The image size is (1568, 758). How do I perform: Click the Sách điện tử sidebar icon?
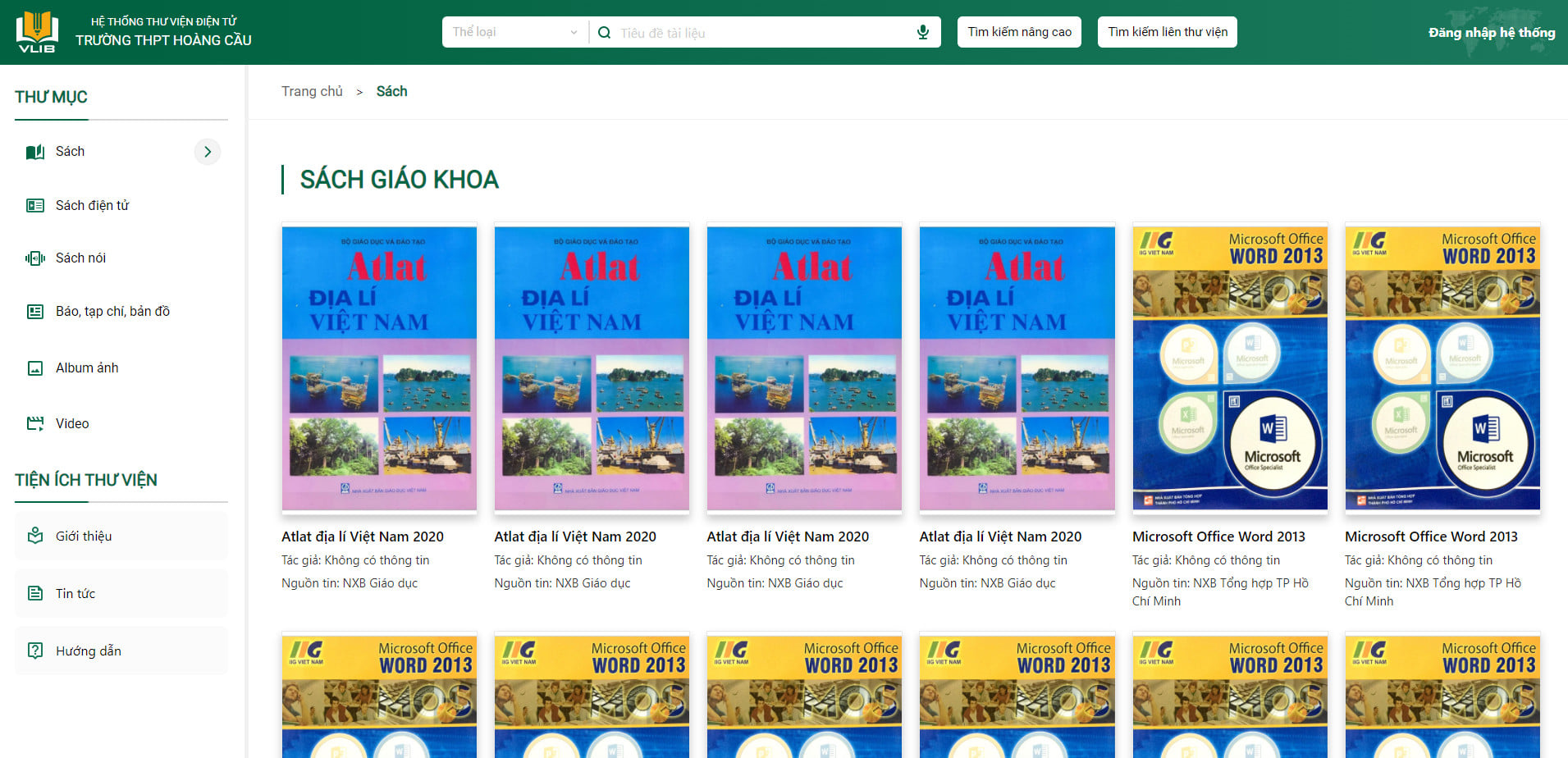[x=35, y=205]
